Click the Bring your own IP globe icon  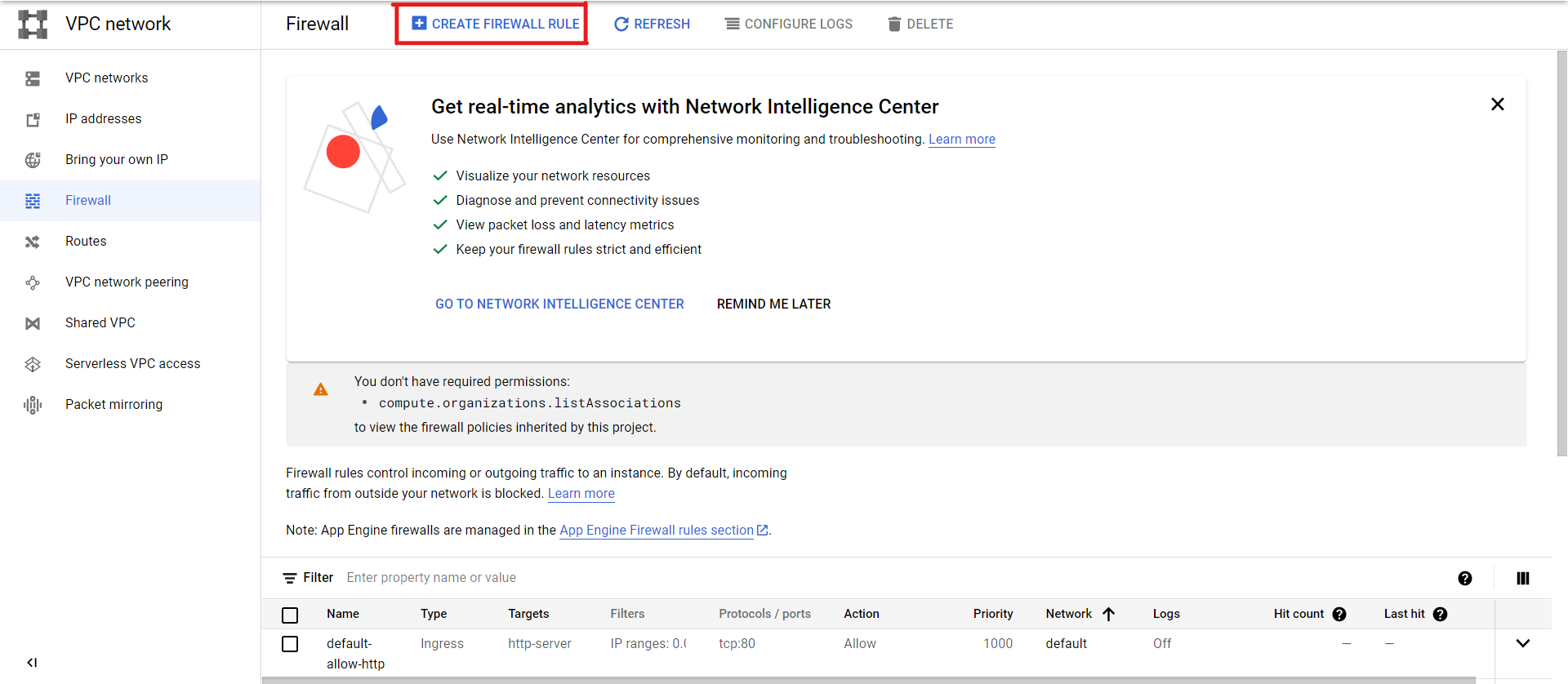[x=33, y=160]
